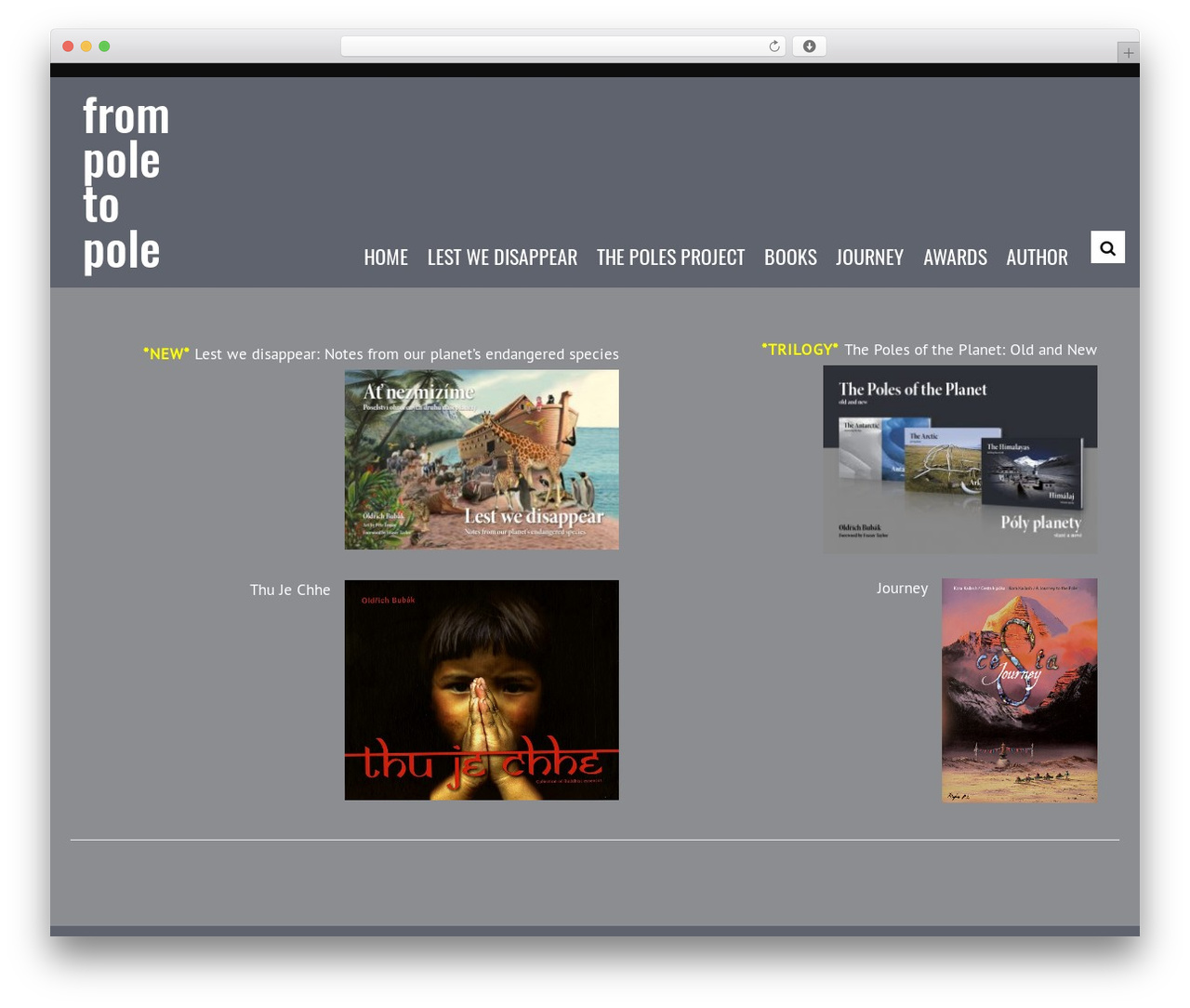Select the BOOKS menu item
This screenshot has width=1190, height=1008.
[x=790, y=258]
